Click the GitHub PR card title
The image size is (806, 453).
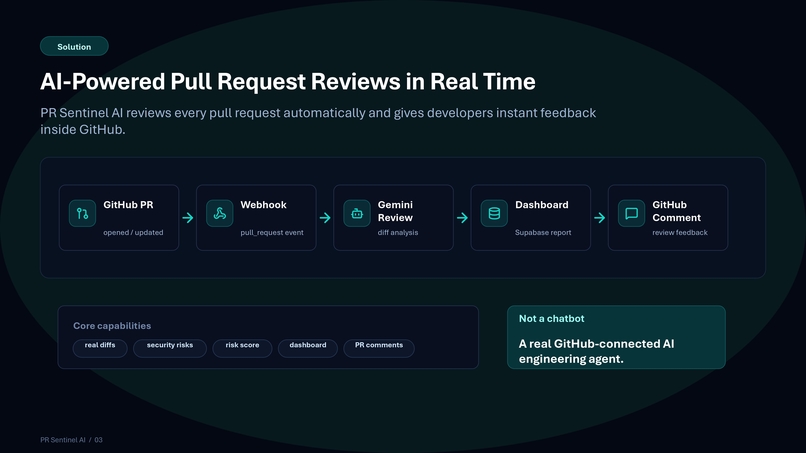pos(128,205)
